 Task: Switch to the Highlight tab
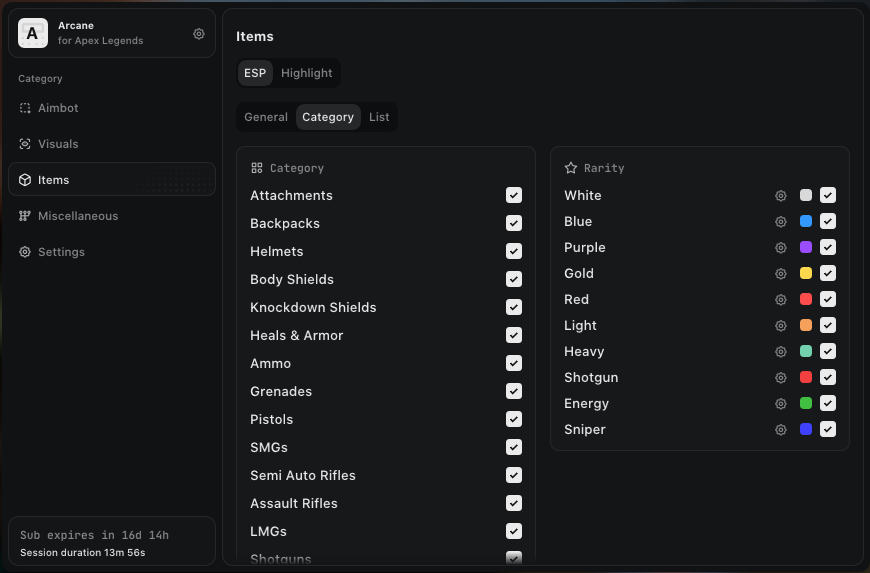[306, 73]
